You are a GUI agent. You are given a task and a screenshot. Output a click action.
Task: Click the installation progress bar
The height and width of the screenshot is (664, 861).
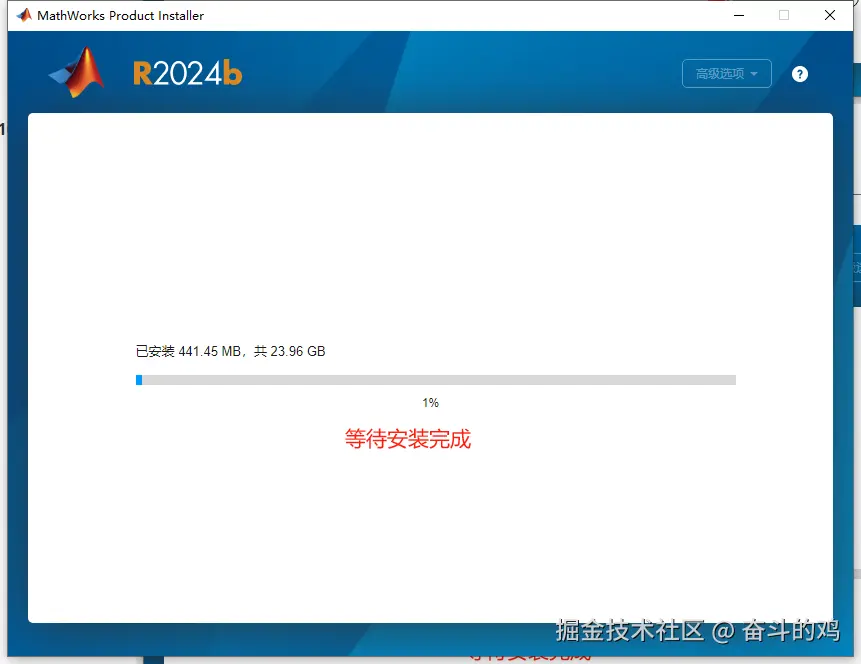435,380
